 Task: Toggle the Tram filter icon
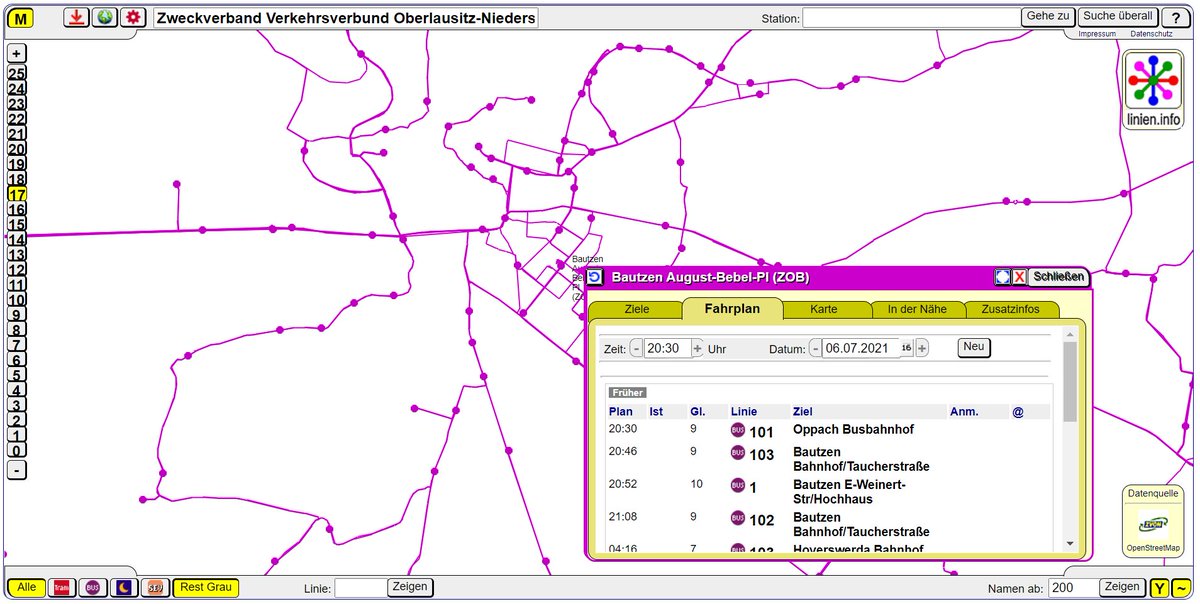tap(61, 588)
